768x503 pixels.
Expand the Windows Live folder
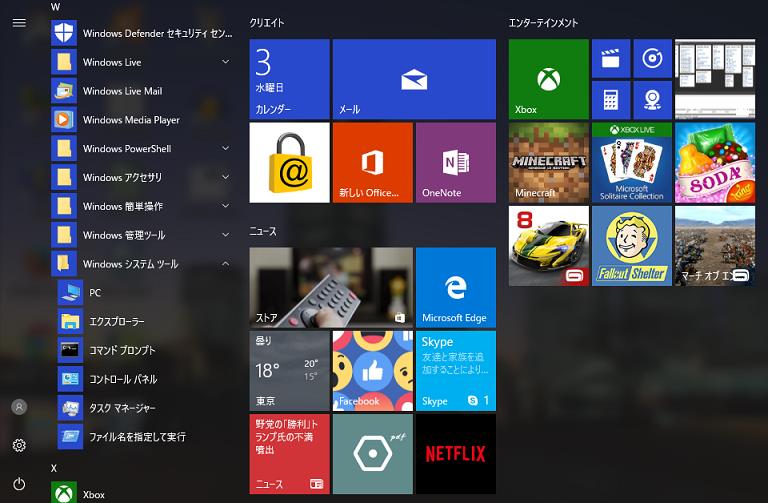tap(142, 62)
